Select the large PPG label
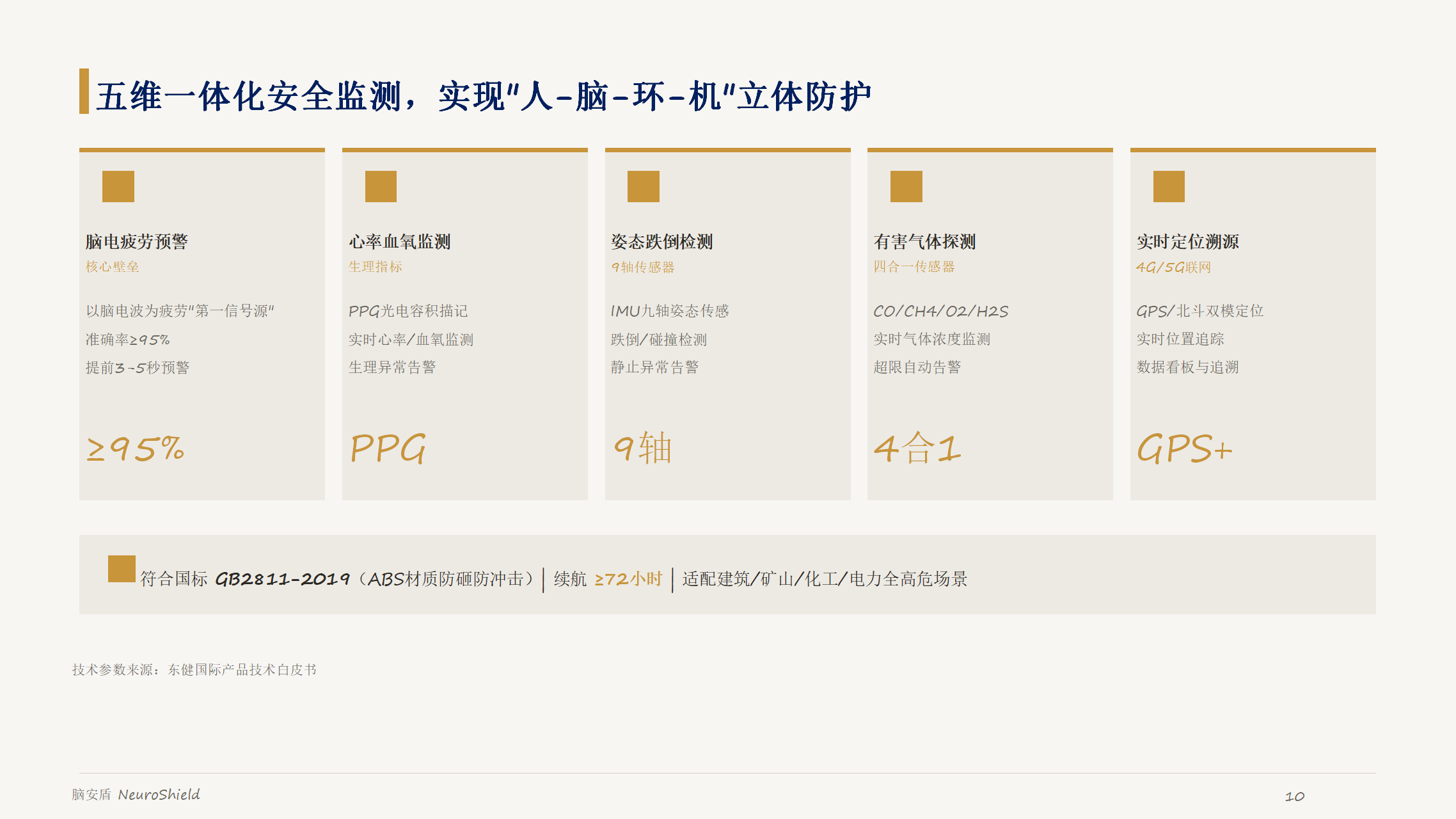This screenshot has height=819, width=1456. pos(388,449)
